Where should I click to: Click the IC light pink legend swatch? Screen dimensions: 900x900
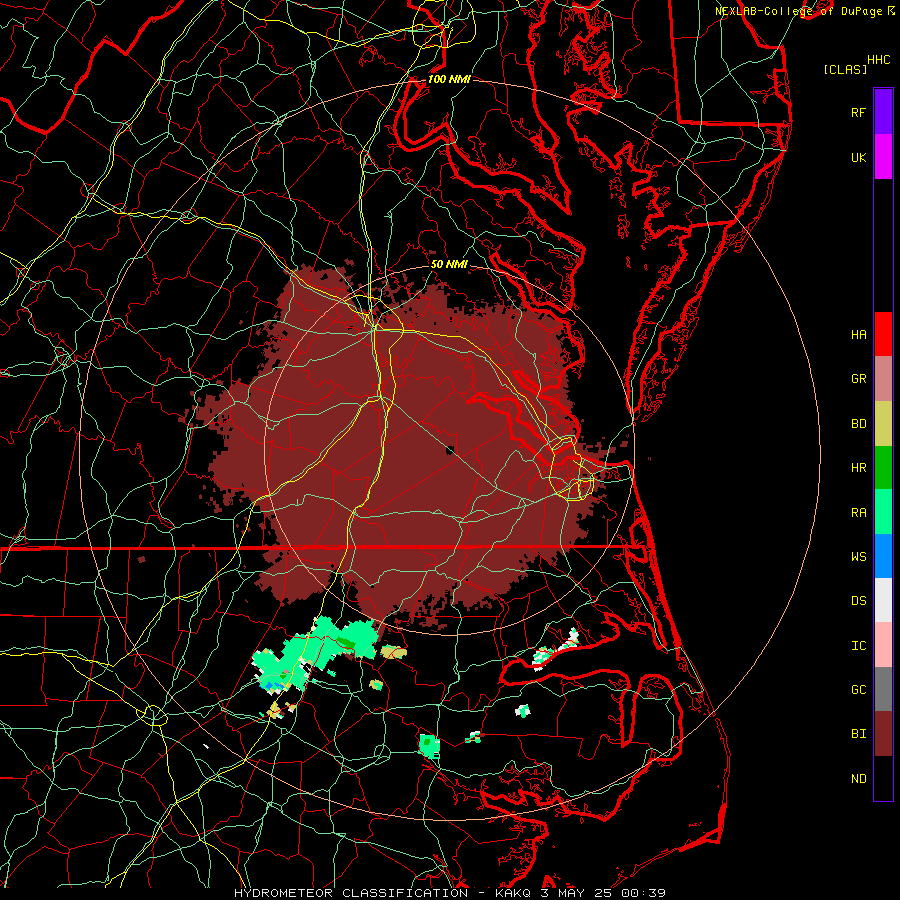click(883, 645)
